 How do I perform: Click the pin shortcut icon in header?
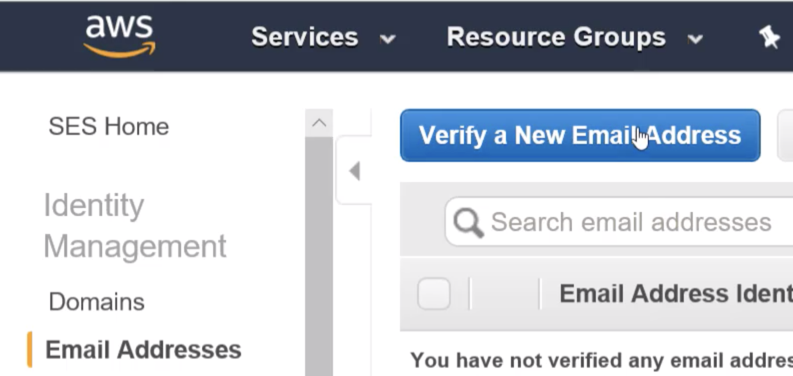coord(769,37)
